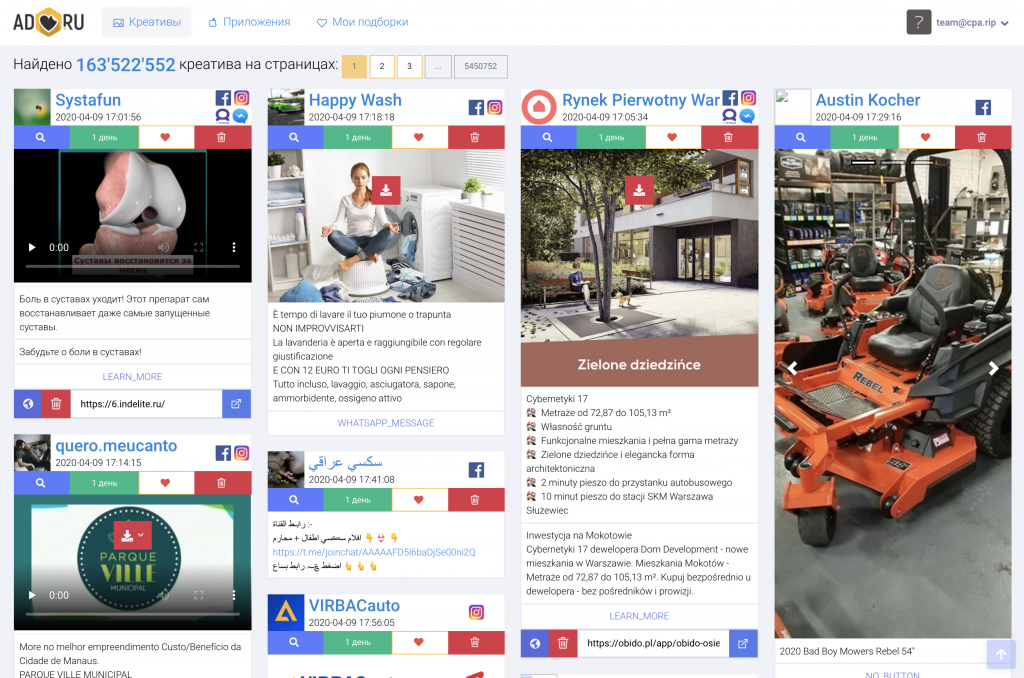This screenshot has height=678, width=1024.
Task: Open Systafun video more options menu
Action: (234, 248)
